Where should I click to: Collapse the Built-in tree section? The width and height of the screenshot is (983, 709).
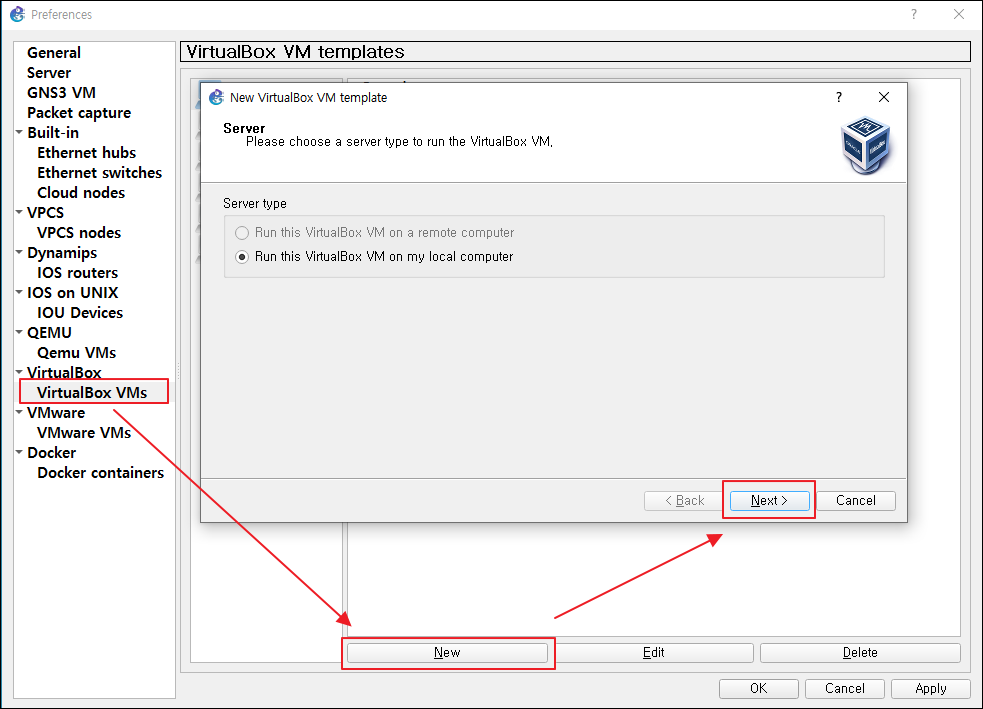pyautogui.click(x=19, y=132)
